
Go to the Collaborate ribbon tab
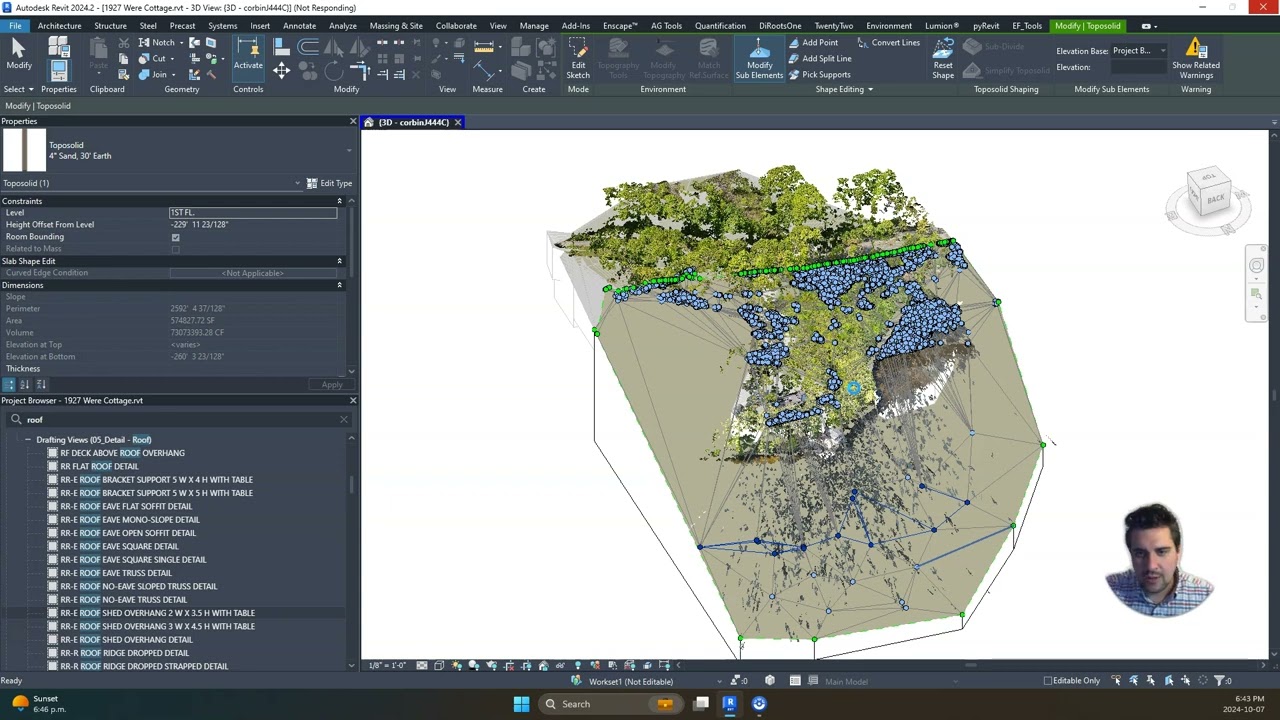pos(456,26)
